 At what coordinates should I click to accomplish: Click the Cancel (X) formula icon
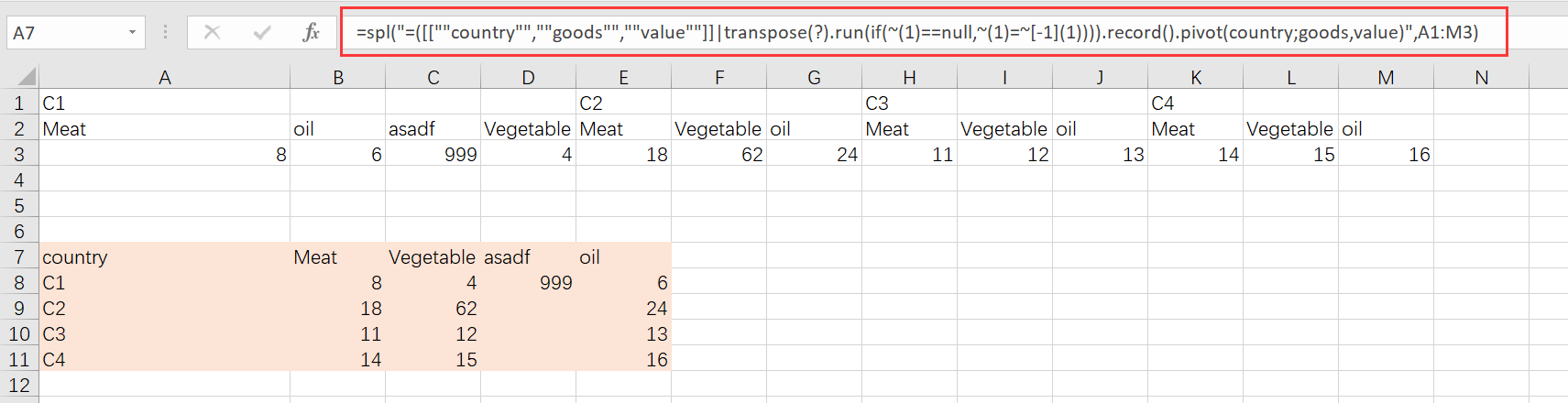click(212, 33)
